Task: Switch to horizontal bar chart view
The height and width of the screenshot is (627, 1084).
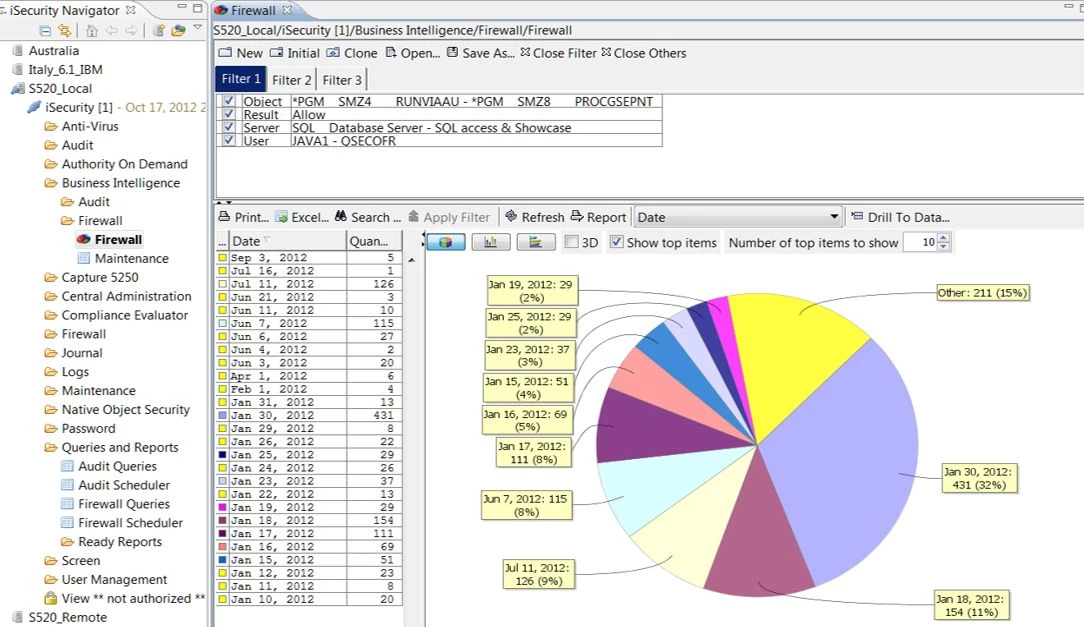Action: tap(536, 242)
